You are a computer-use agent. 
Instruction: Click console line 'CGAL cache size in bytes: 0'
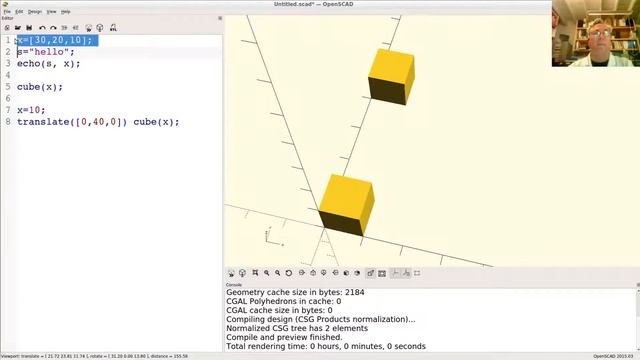point(279,310)
